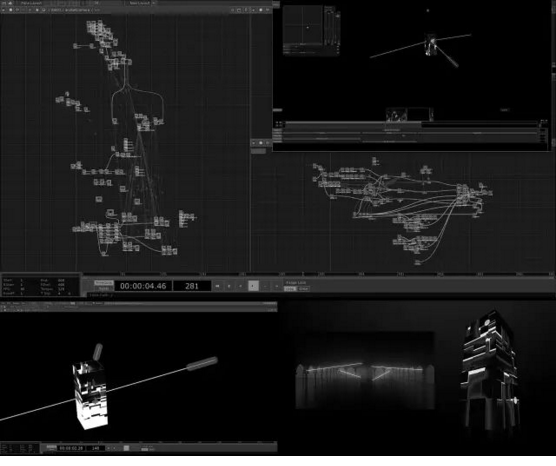Switch the time display to TimeCode mode
This screenshot has width=556, height=466.
coord(104,283)
